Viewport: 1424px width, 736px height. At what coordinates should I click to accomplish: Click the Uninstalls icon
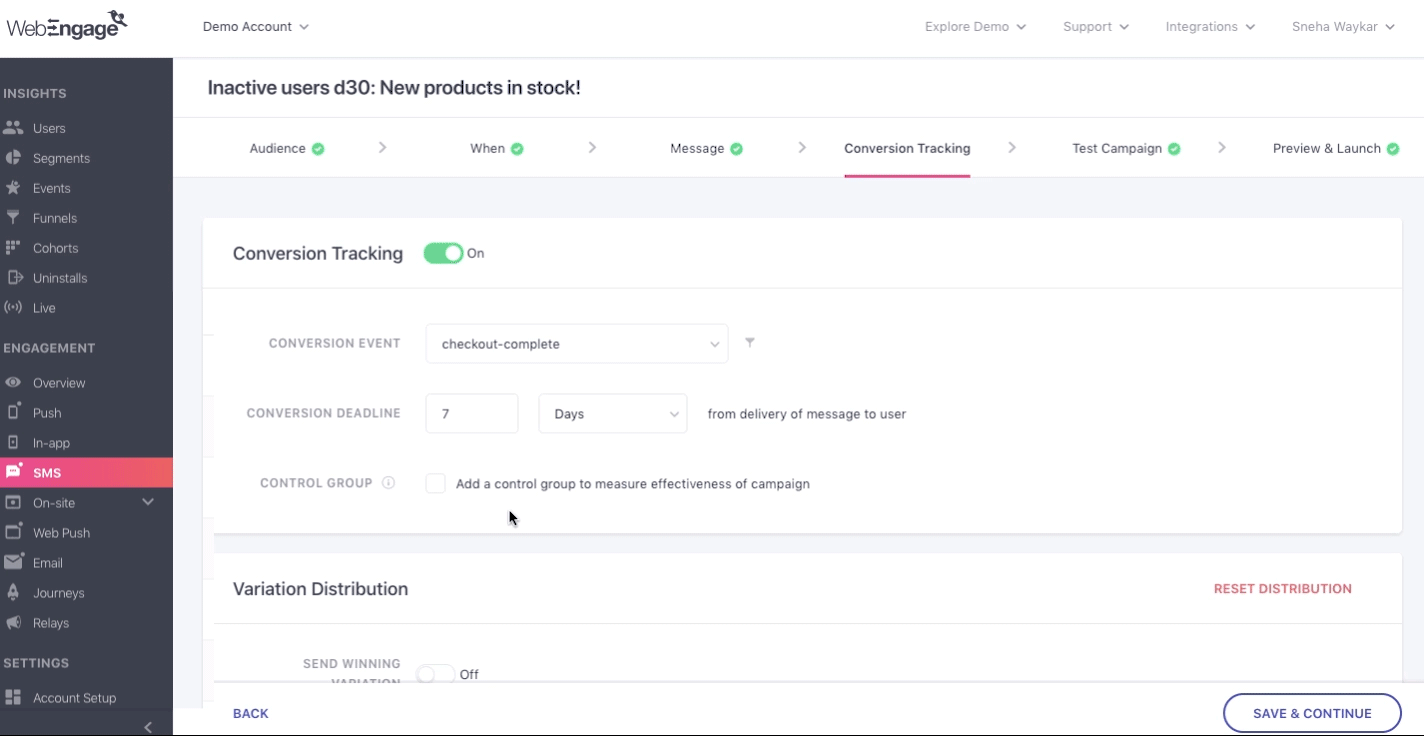14,278
